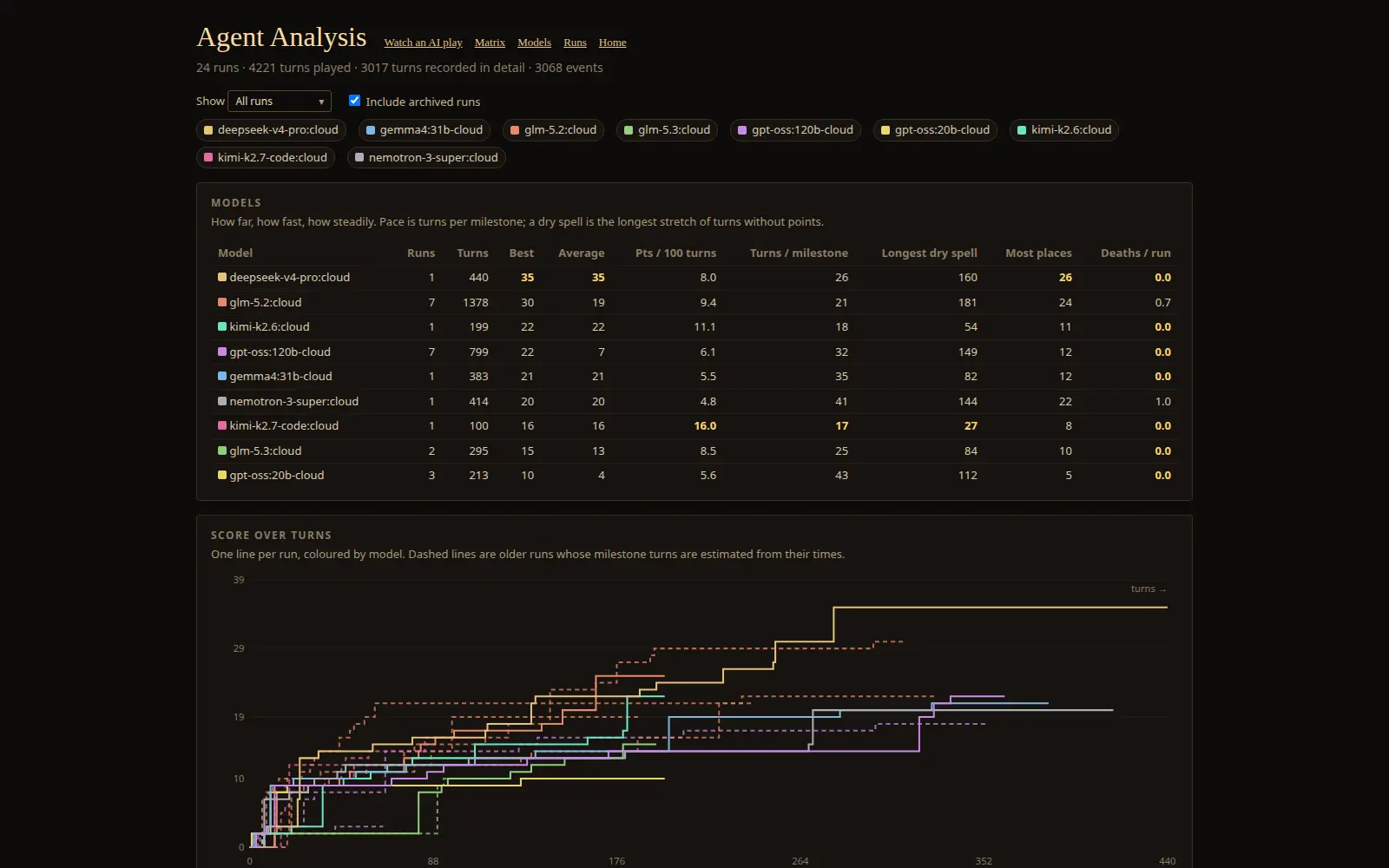
Task: Toggle the gpt-oss:120b-cloud model chip
Action: tap(795, 130)
